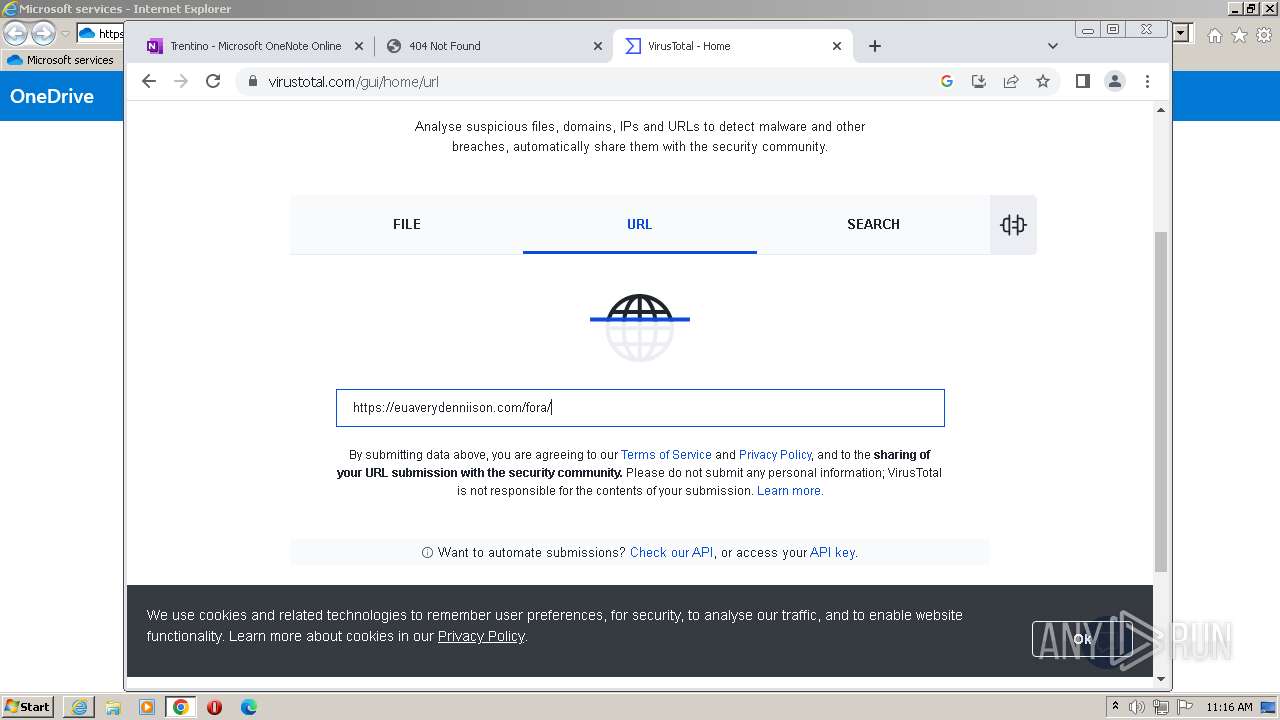
Task: Select the URL tab on VirusTotal
Action: point(639,224)
